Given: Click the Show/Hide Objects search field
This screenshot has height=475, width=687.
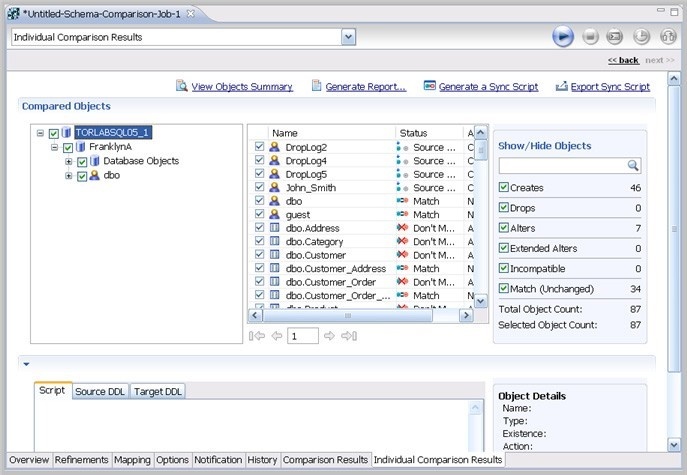Looking at the screenshot, I should click(x=563, y=165).
